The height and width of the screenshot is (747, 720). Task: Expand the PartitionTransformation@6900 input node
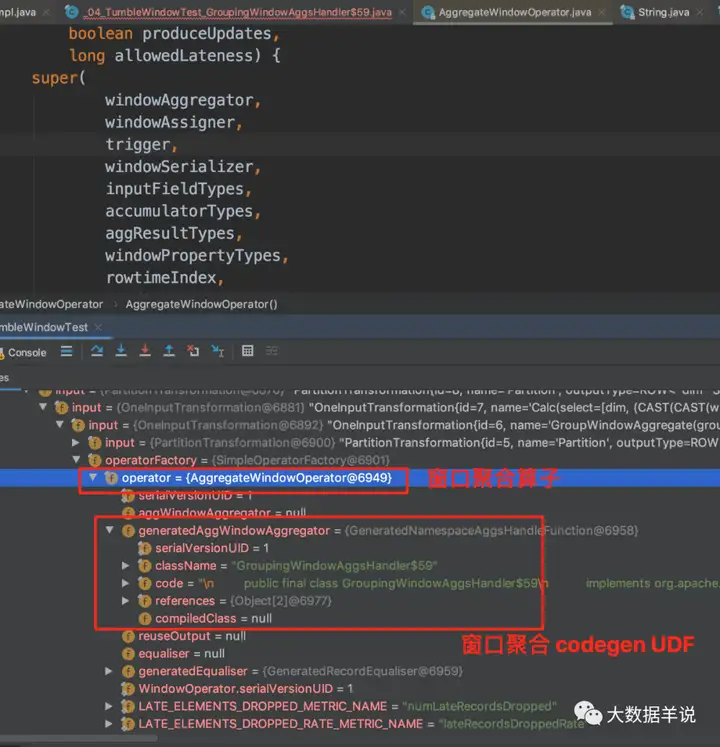tap(76, 443)
